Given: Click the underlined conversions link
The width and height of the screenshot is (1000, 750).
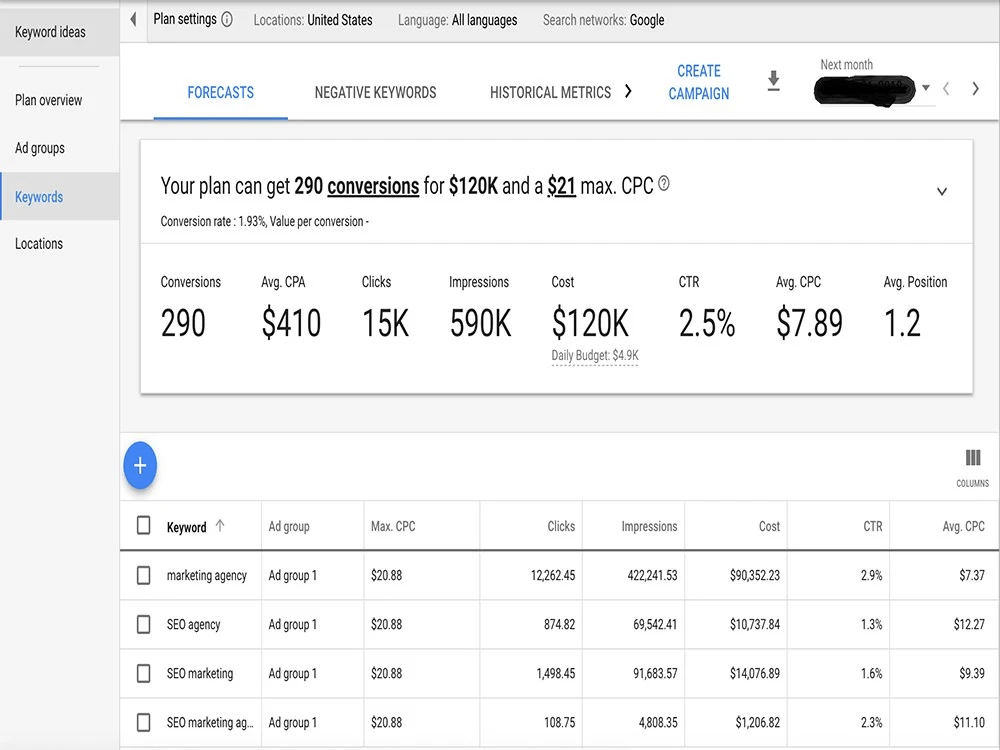Looking at the screenshot, I should (x=373, y=186).
